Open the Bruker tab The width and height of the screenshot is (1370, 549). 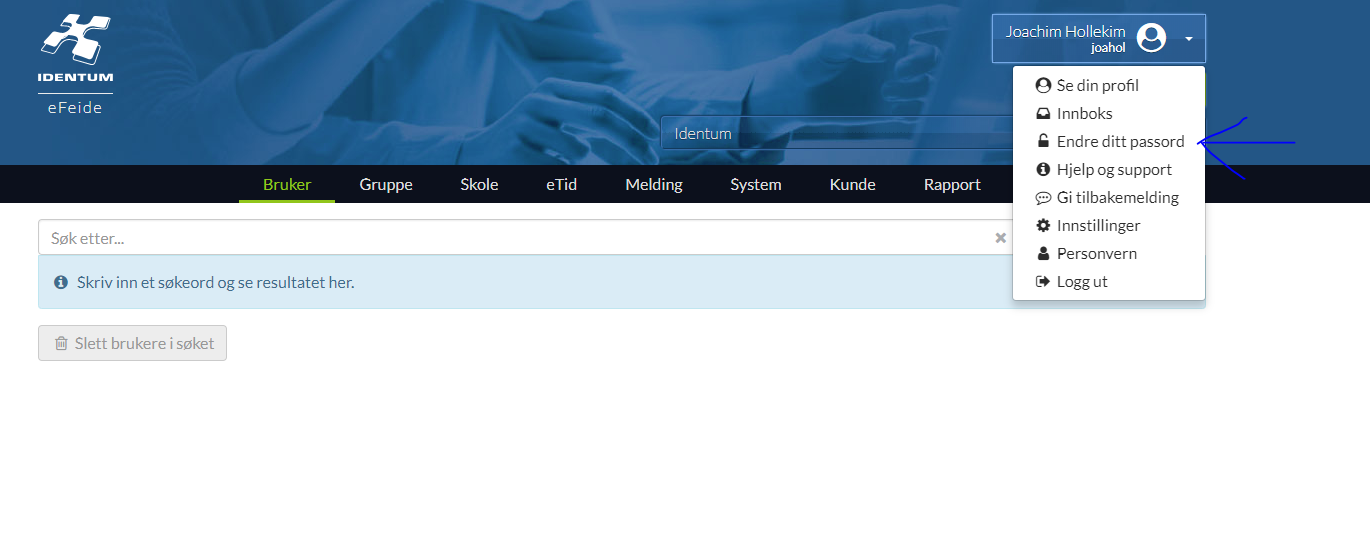click(x=287, y=184)
